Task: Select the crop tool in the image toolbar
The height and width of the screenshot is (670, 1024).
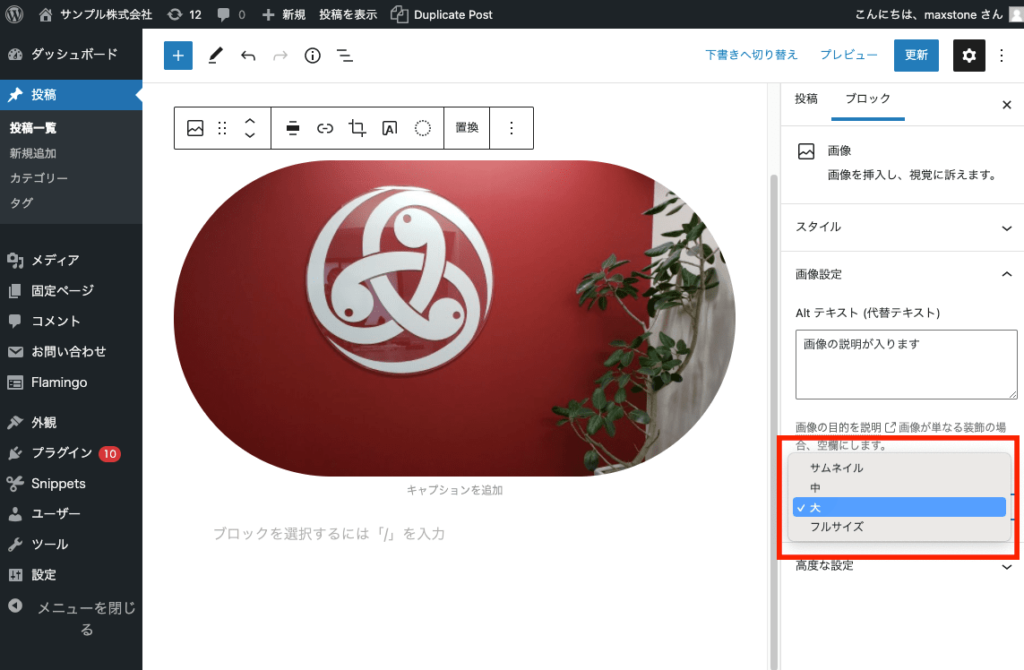Action: click(356, 128)
